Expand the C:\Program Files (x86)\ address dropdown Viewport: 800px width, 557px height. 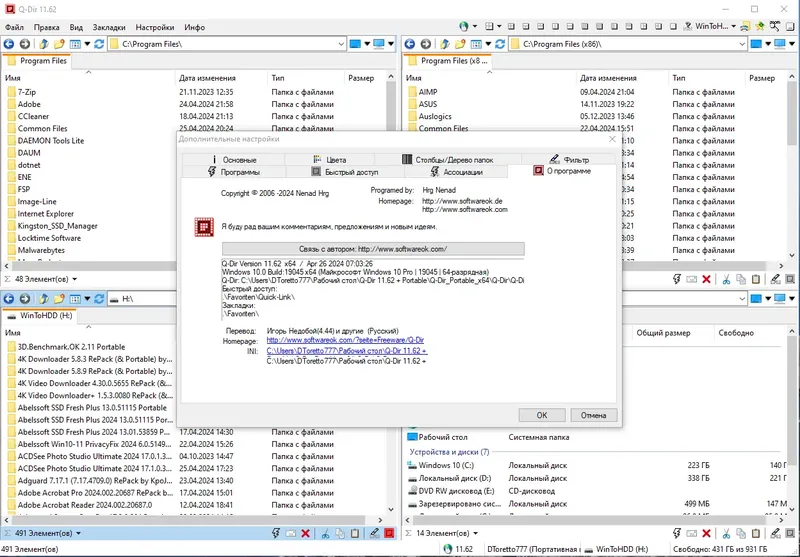click(x=742, y=44)
